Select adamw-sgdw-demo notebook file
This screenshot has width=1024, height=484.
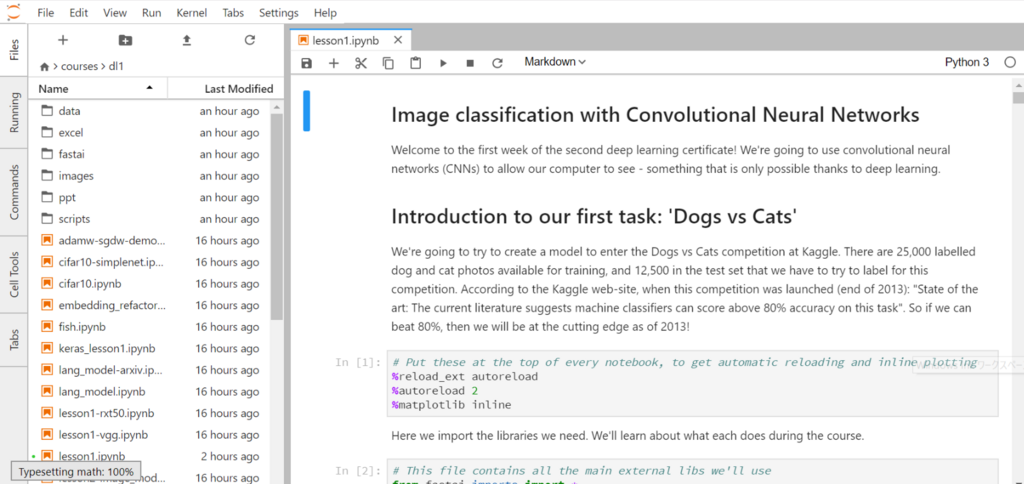click(x=149, y=240)
